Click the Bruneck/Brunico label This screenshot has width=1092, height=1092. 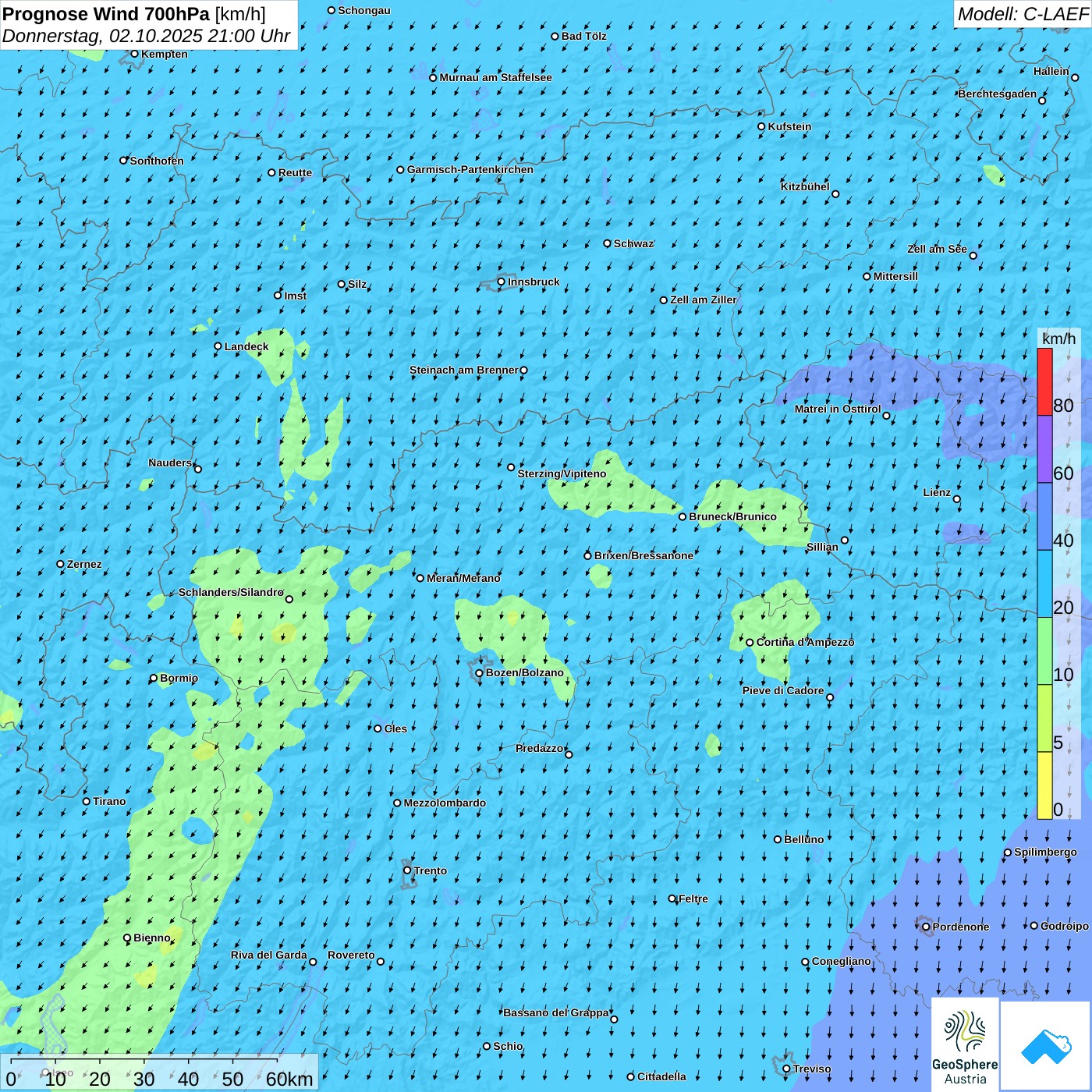732,516
